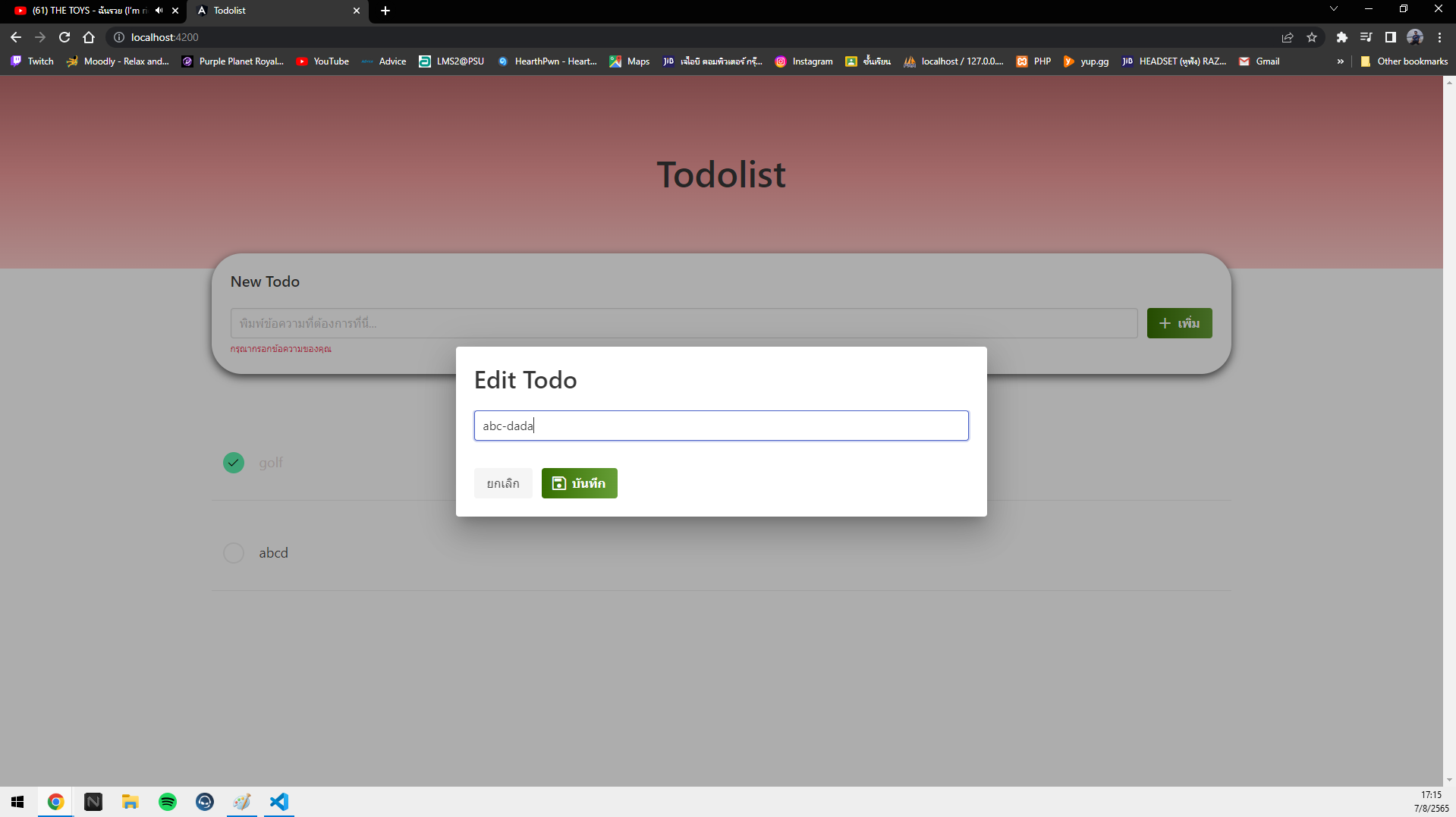
Task: Open the Twitch bookmark
Action: [x=33, y=61]
